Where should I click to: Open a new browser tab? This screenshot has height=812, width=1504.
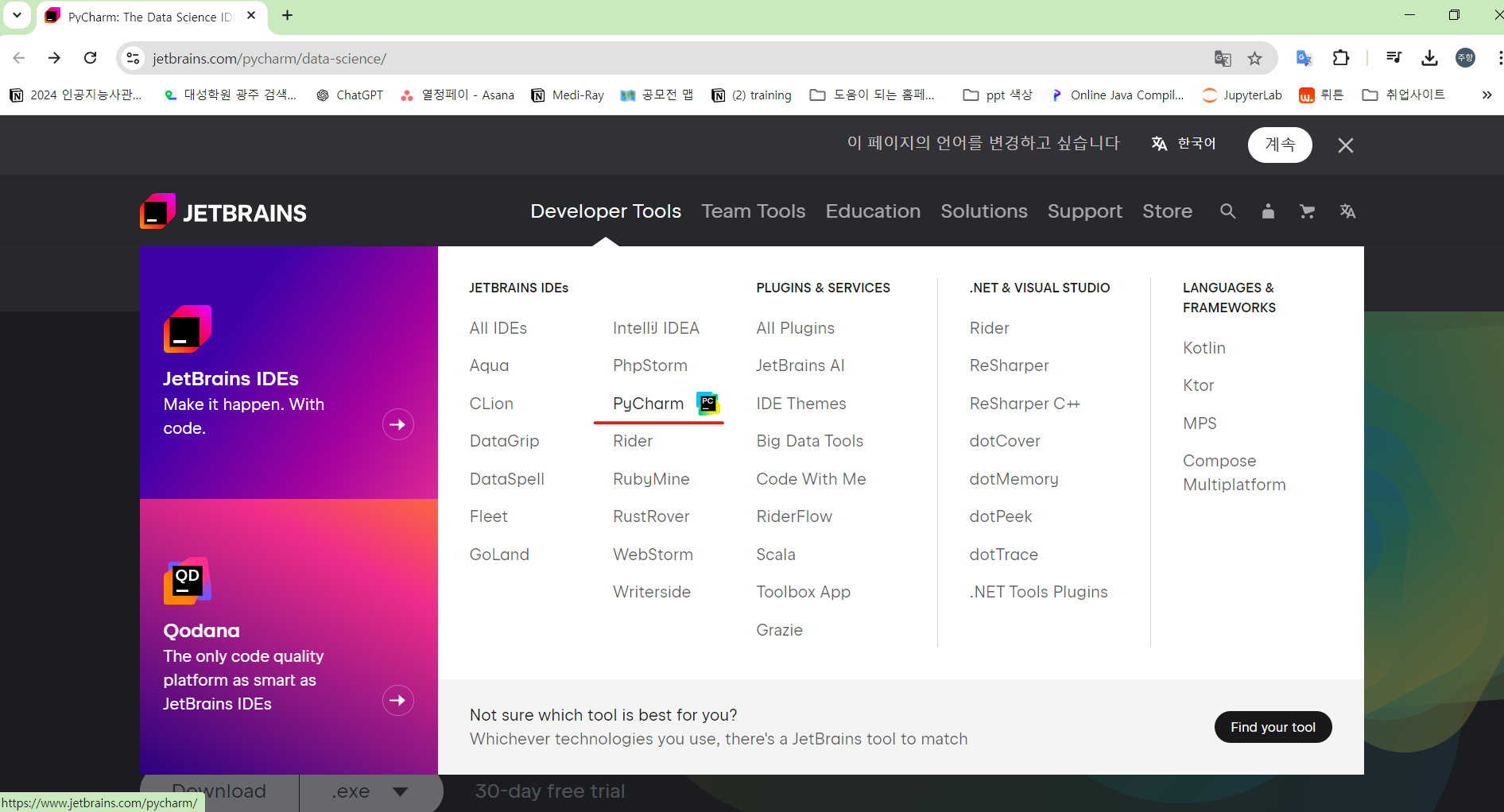coord(287,16)
